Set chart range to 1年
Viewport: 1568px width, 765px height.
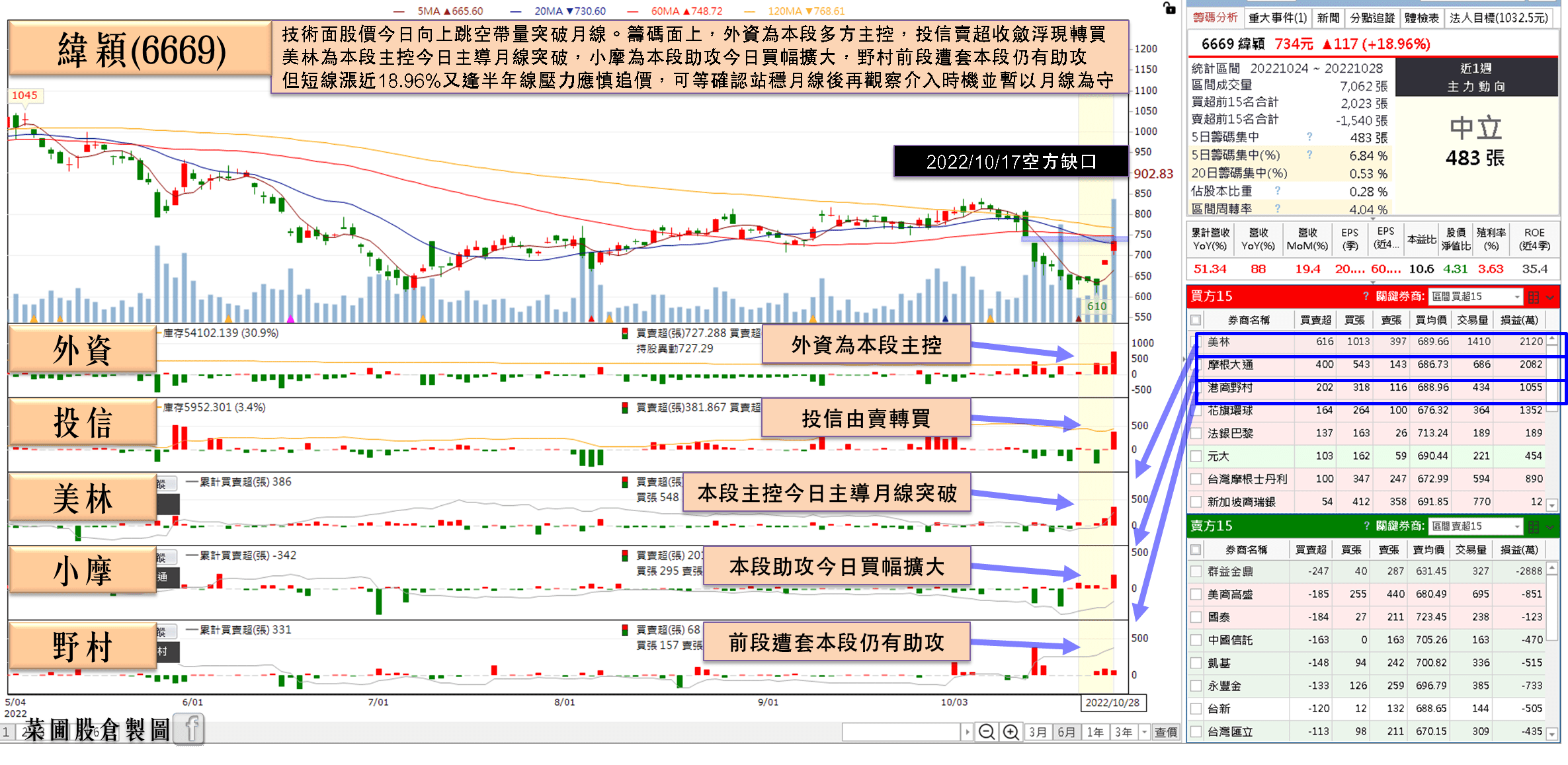[1095, 732]
